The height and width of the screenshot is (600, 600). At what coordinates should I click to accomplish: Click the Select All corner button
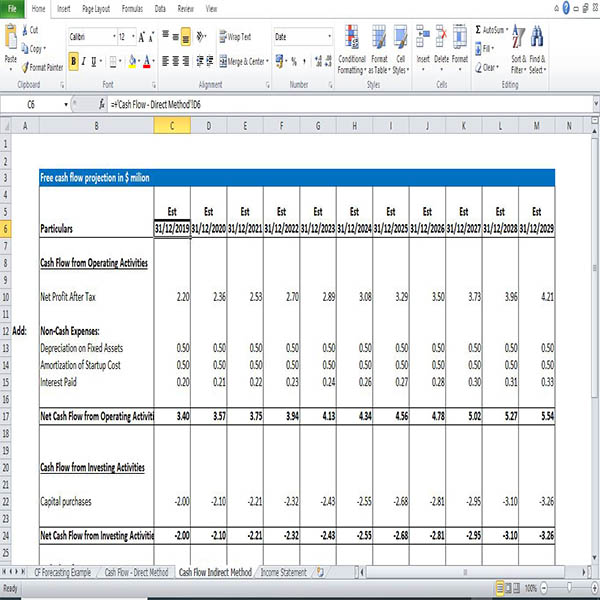[6, 126]
